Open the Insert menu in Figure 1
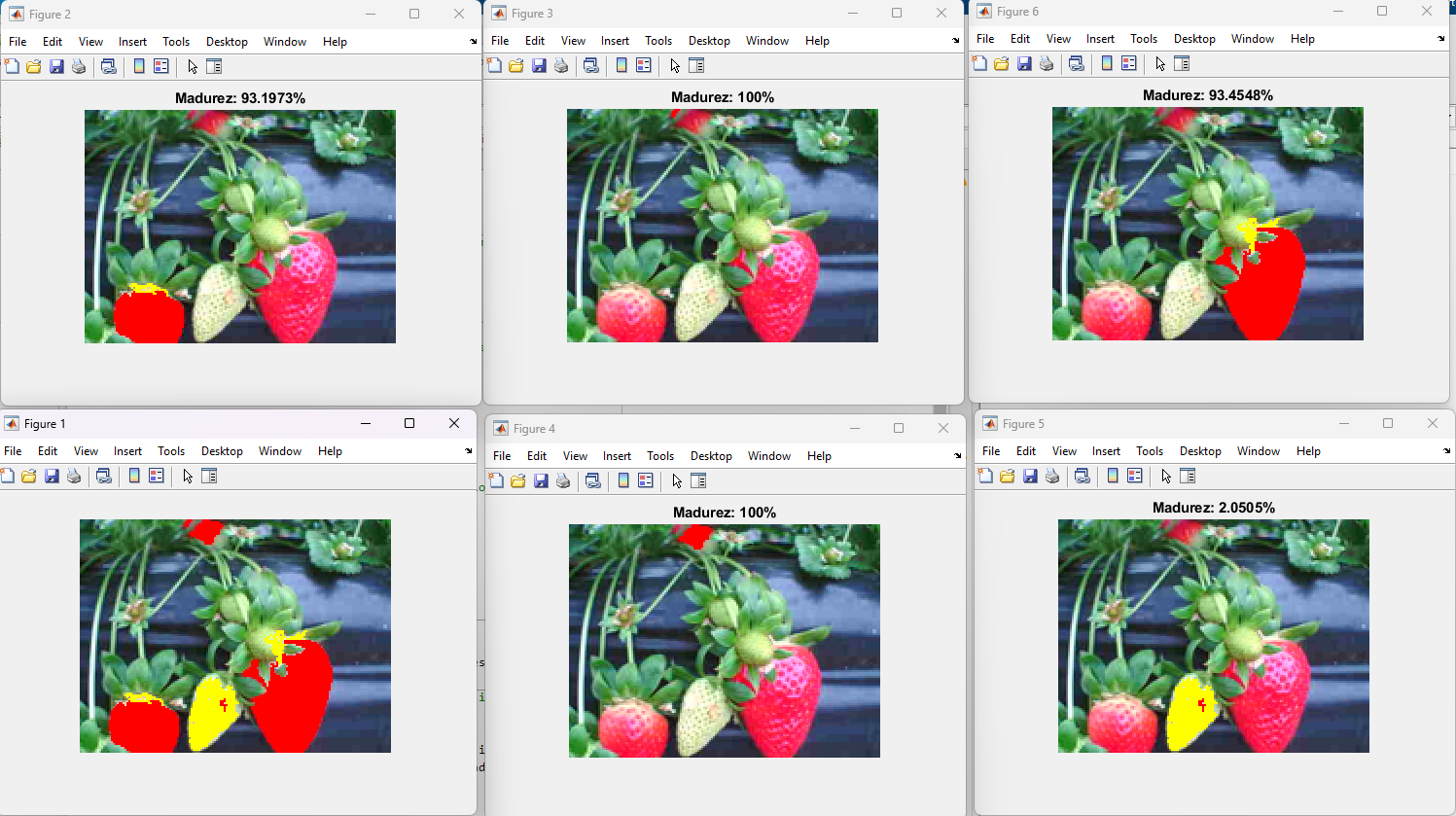 (127, 450)
